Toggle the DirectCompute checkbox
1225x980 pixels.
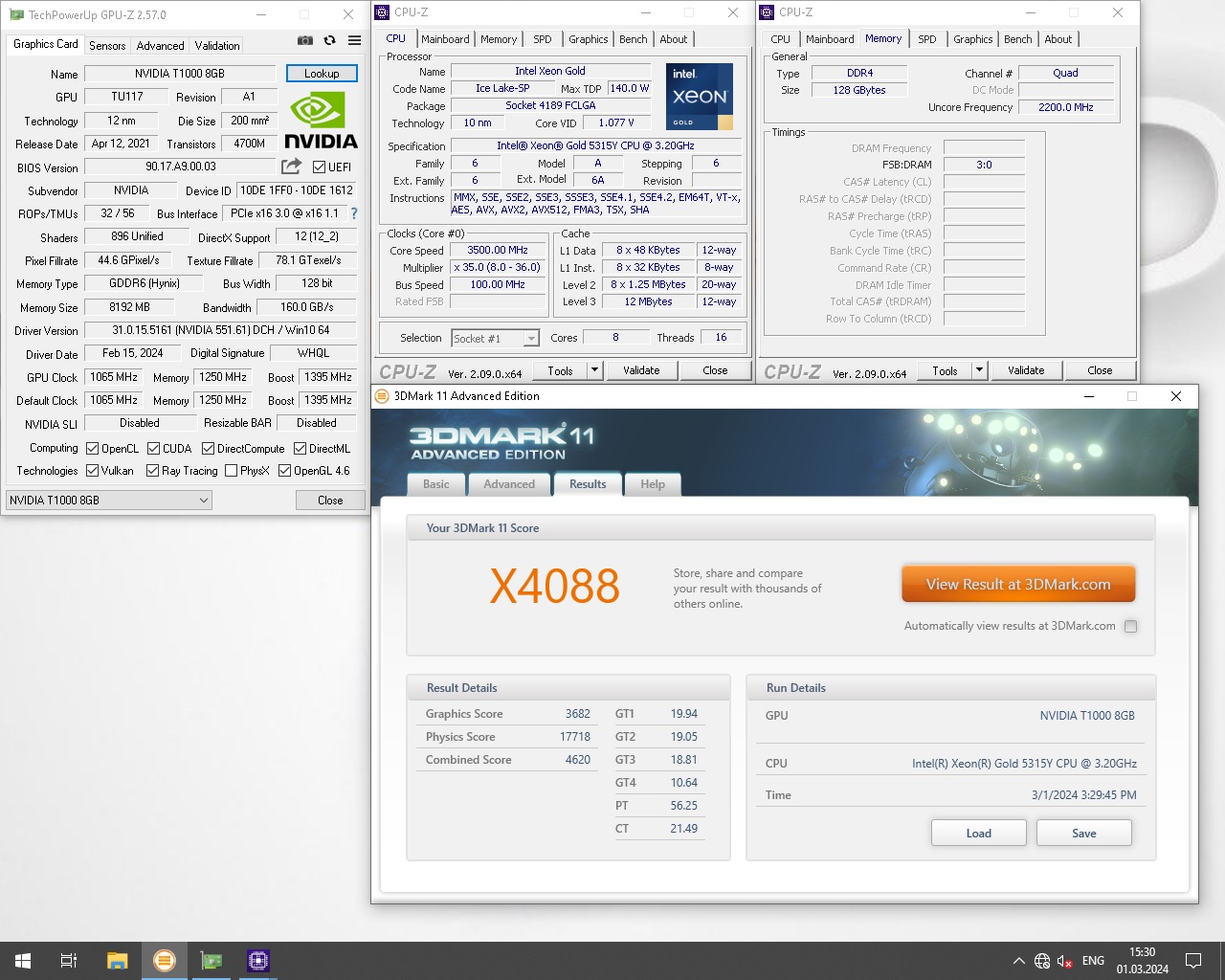pyautogui.click(x=208, y=448)
